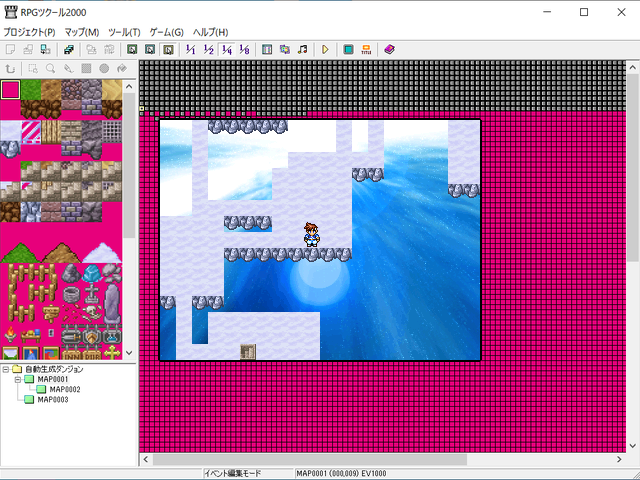640x480 pixels.
Task: Switch to upper layer editing mode
Action: click(x=149, y=49)
